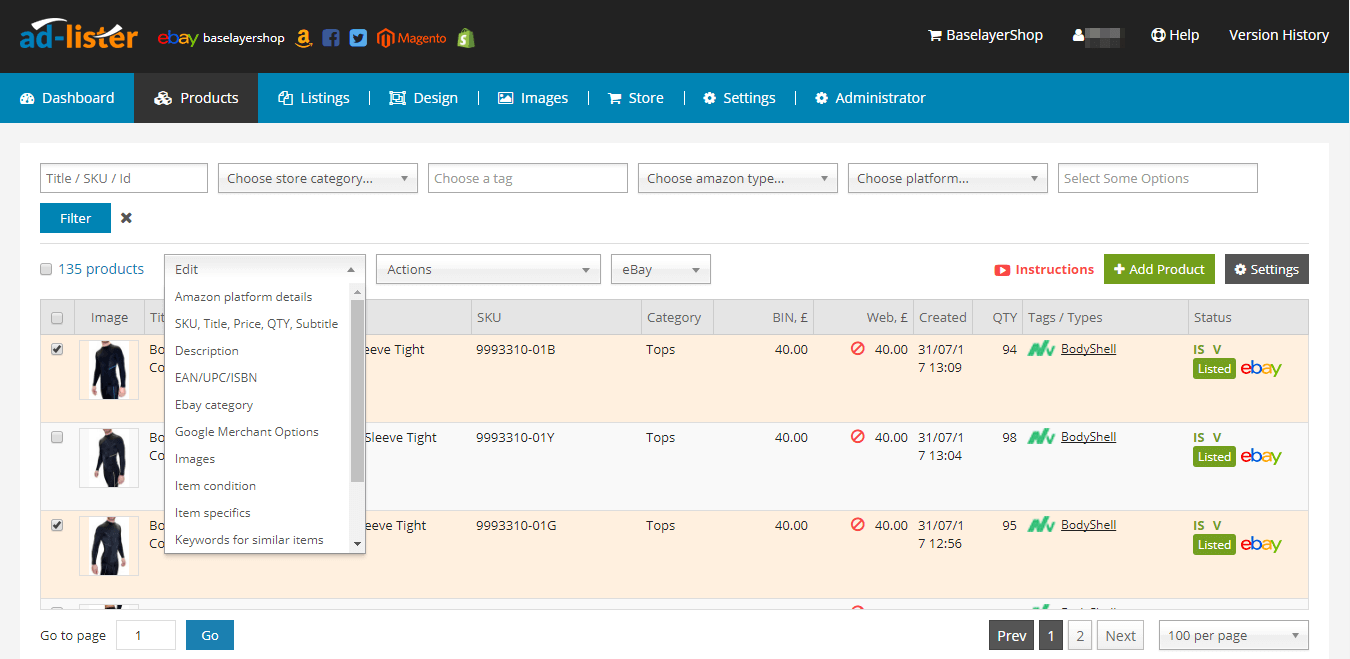Open the Twitter icon next to Facebook
1350x659 pixels.
(x=358, y=37)
